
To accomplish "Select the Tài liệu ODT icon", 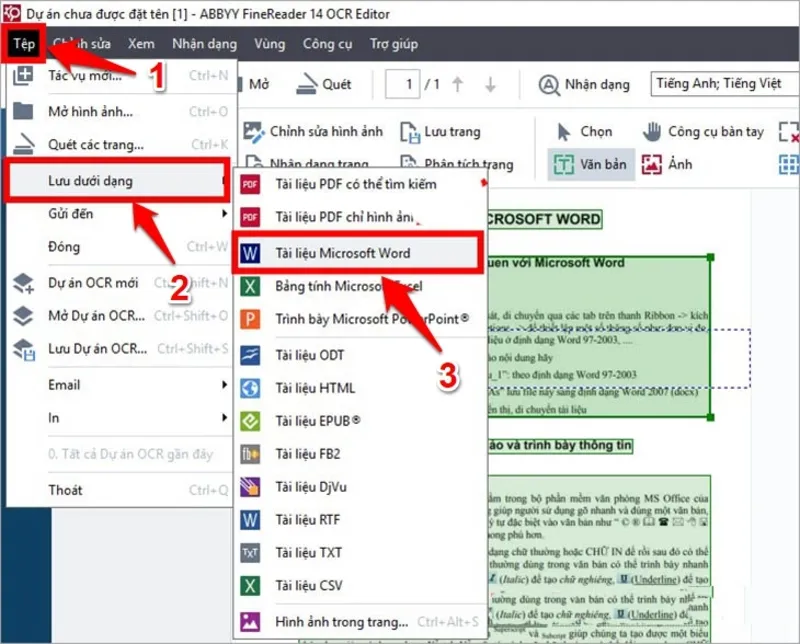I will [x=250, y=355].
